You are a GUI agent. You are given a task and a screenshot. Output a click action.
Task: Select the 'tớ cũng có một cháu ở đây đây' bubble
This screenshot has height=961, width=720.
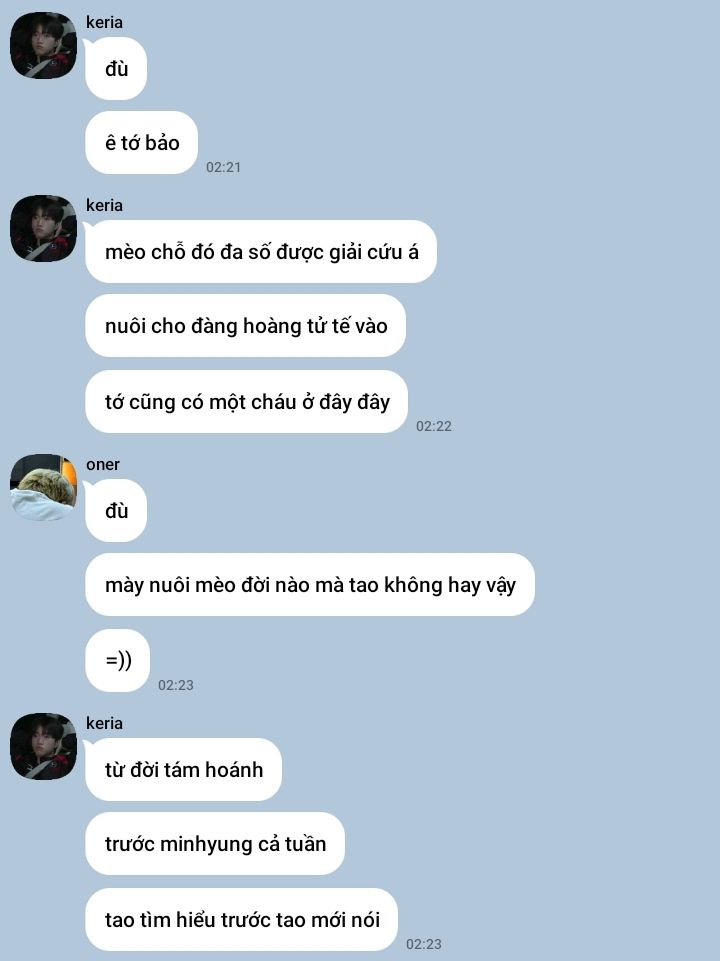pyautogui.click(x=246, y=401)
